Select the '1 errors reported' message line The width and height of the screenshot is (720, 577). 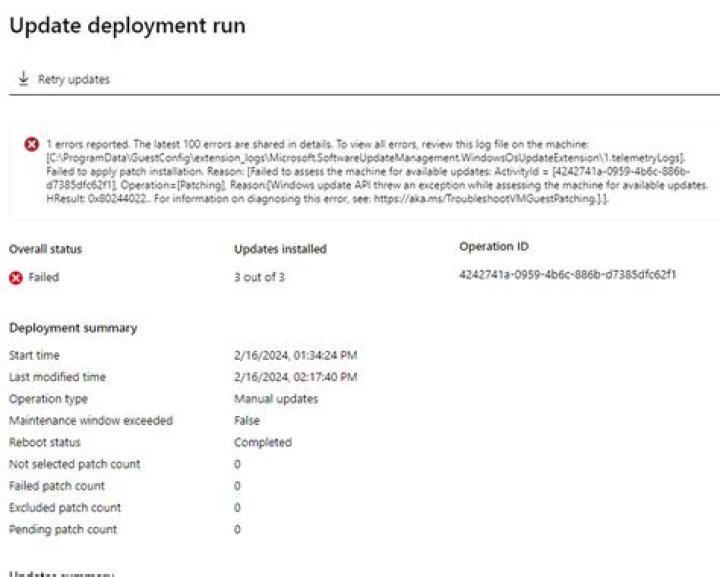pos(317,144)
